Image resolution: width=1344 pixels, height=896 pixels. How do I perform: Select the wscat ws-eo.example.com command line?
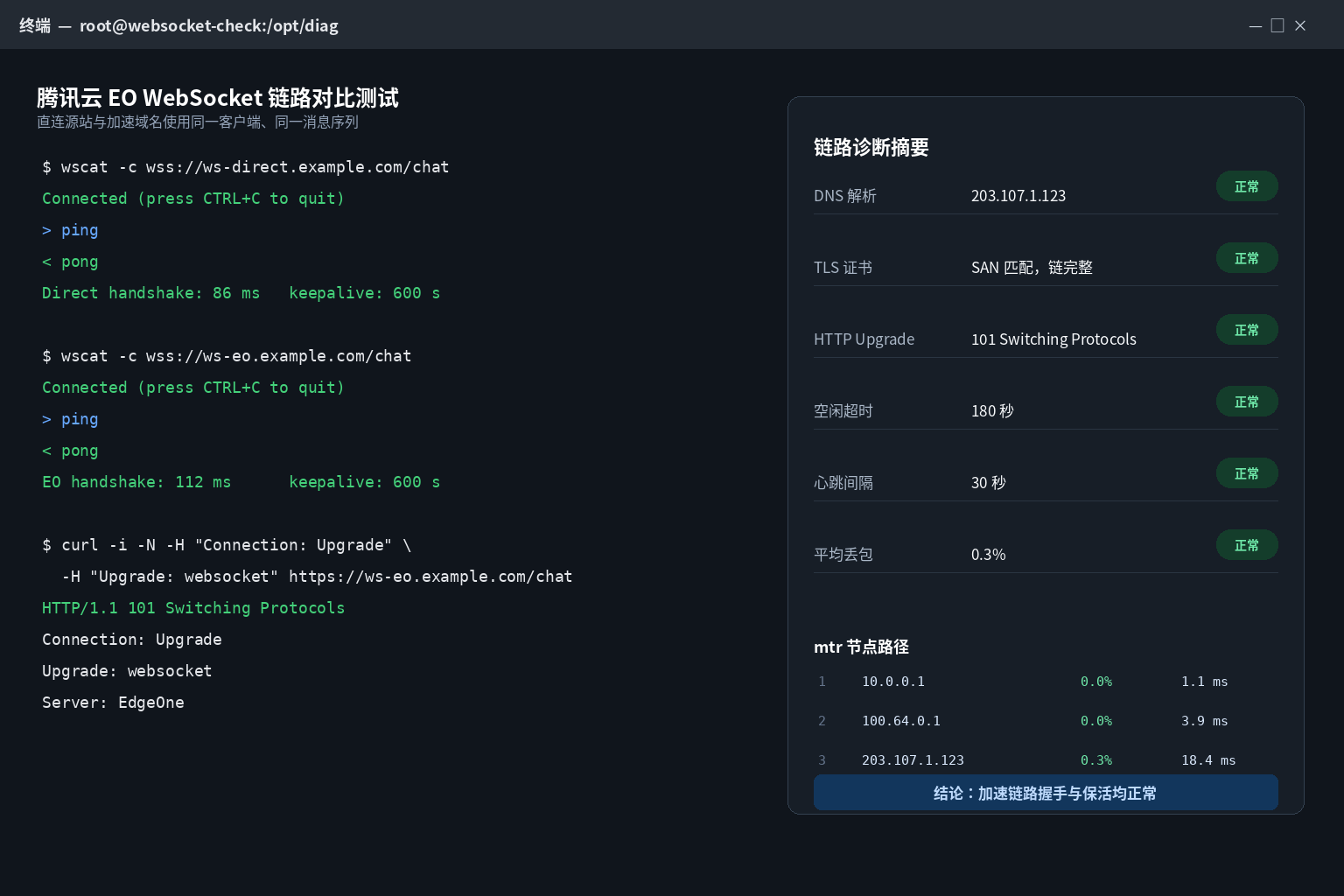(227, 356)
